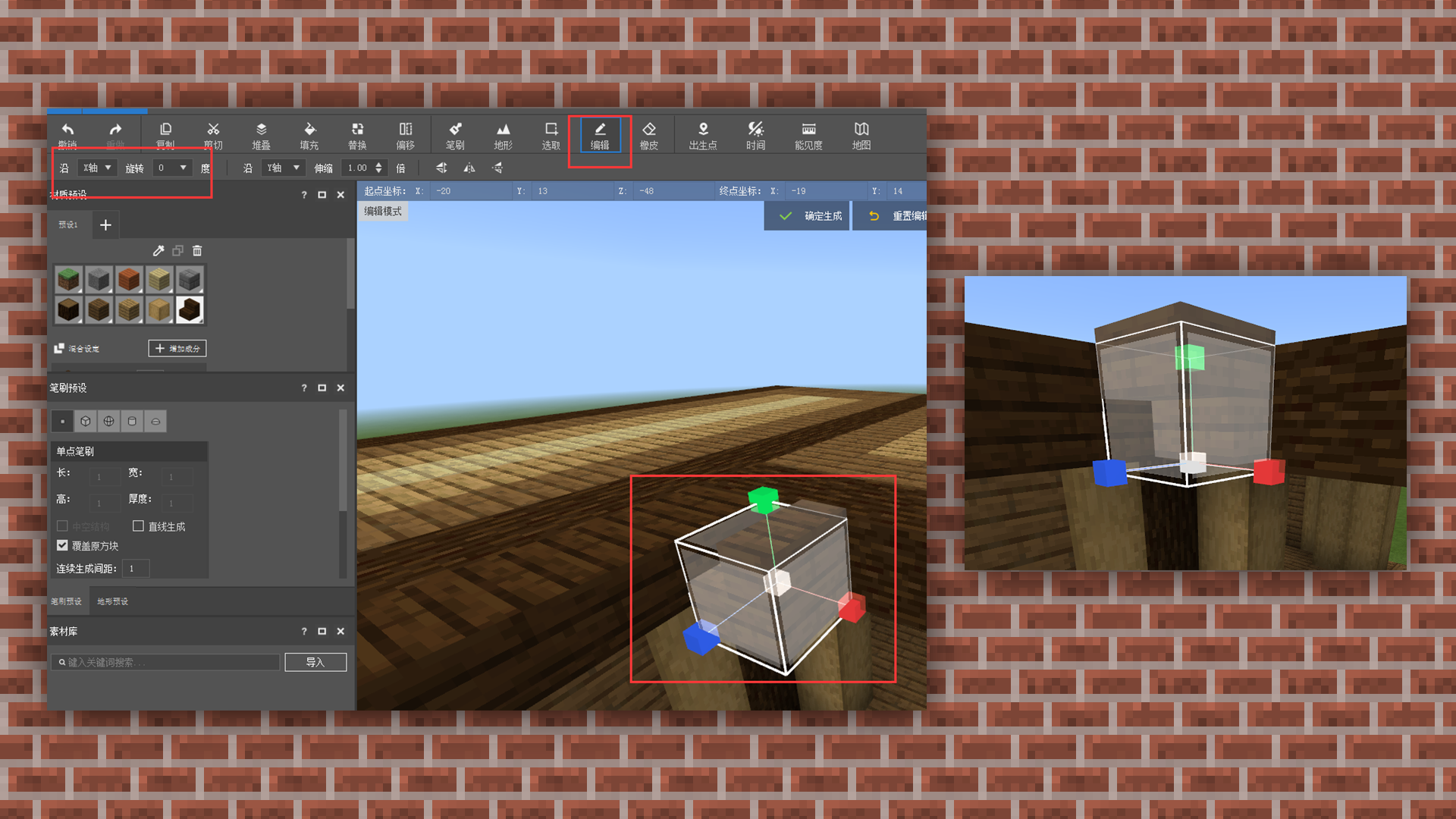The image size is (1456, 819).
Task: Choose the stone brick block swatch
Action: click(x=190, y=280)
